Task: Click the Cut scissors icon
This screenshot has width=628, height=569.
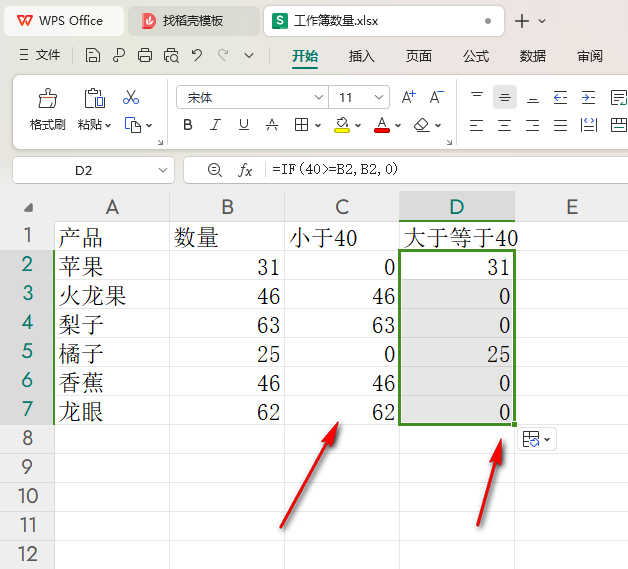Action: point(131,98)
